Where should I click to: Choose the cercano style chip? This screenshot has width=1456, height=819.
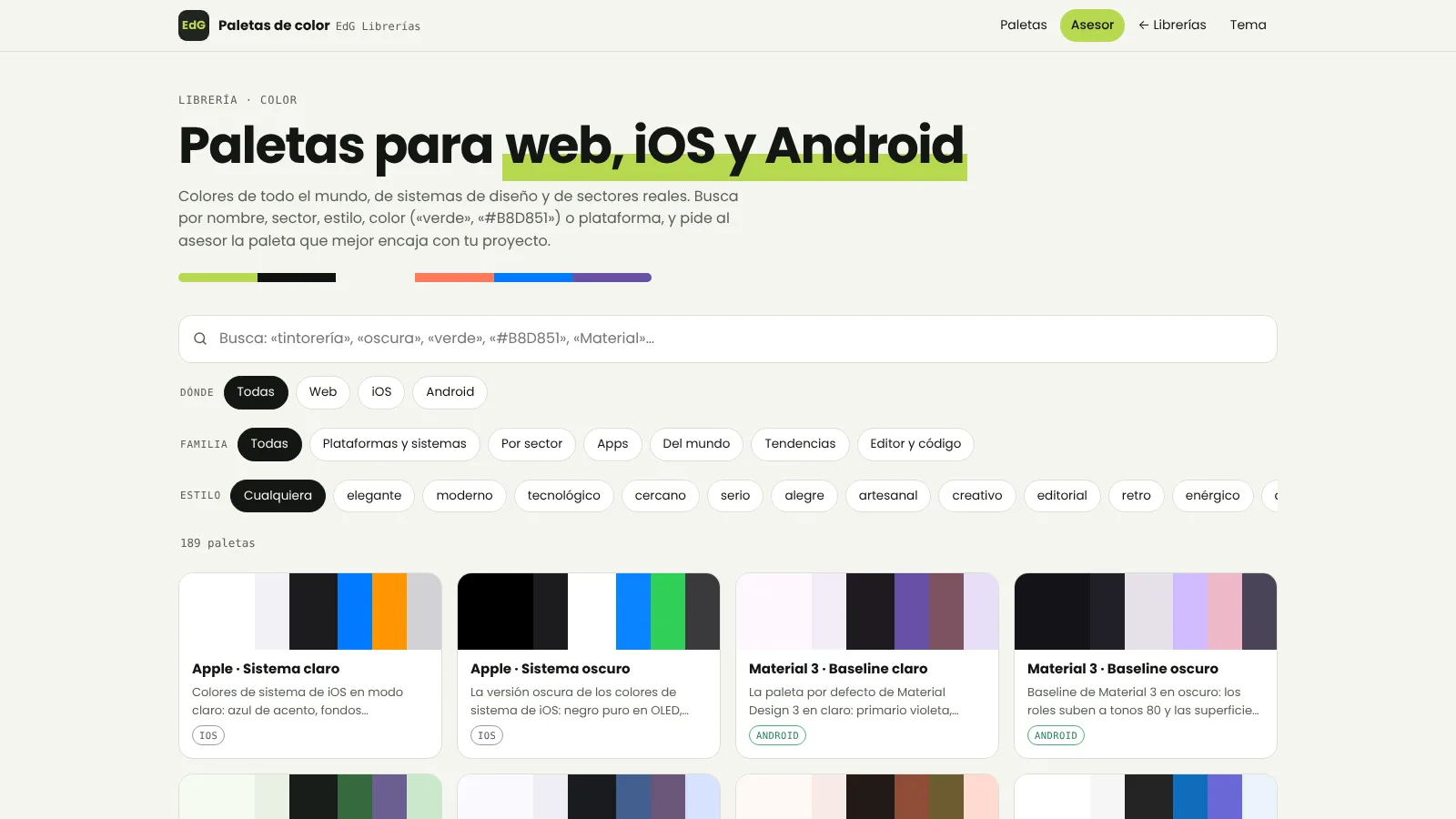click(x=661, y=496)
